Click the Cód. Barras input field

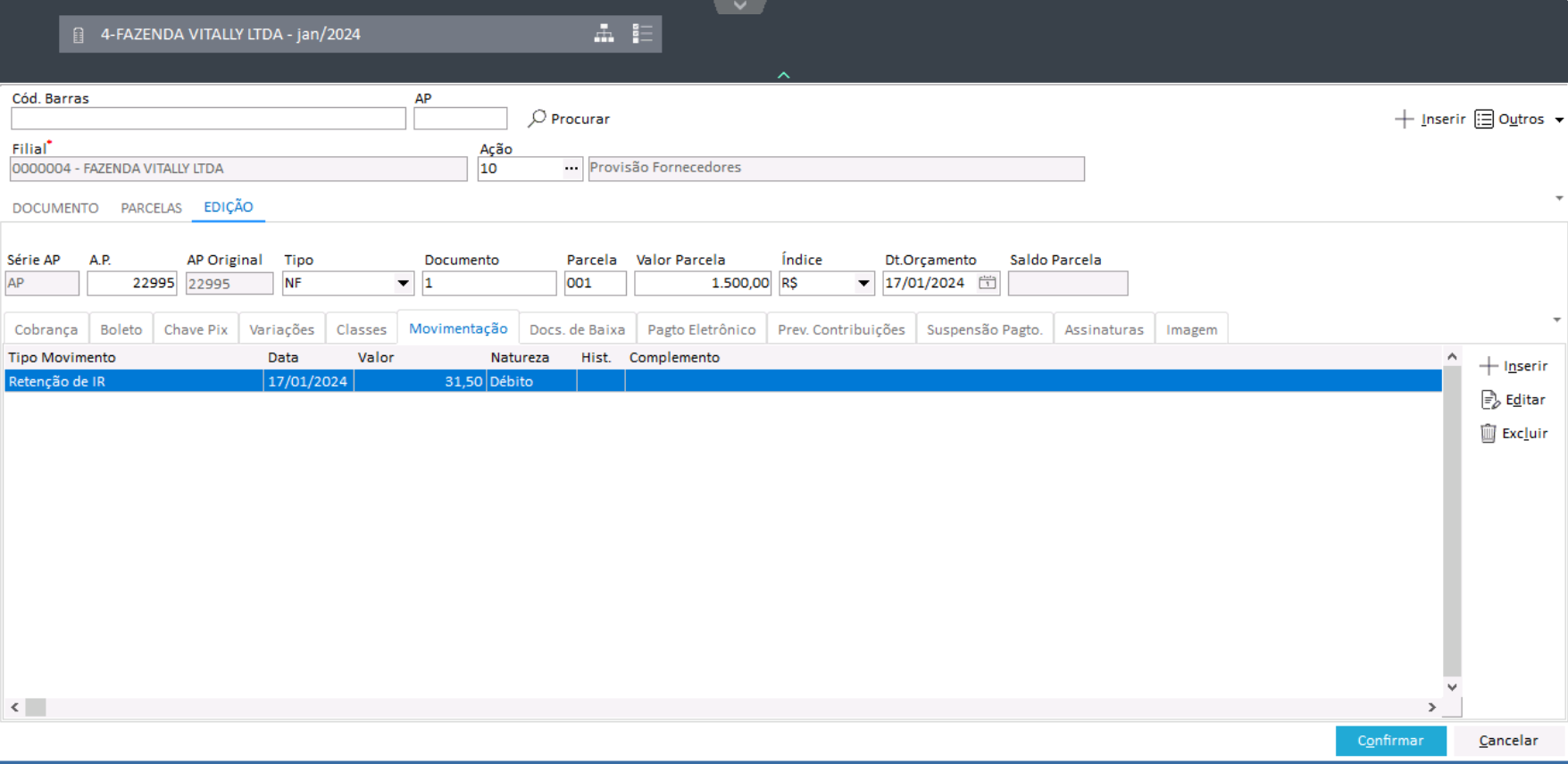pos(208,119)
